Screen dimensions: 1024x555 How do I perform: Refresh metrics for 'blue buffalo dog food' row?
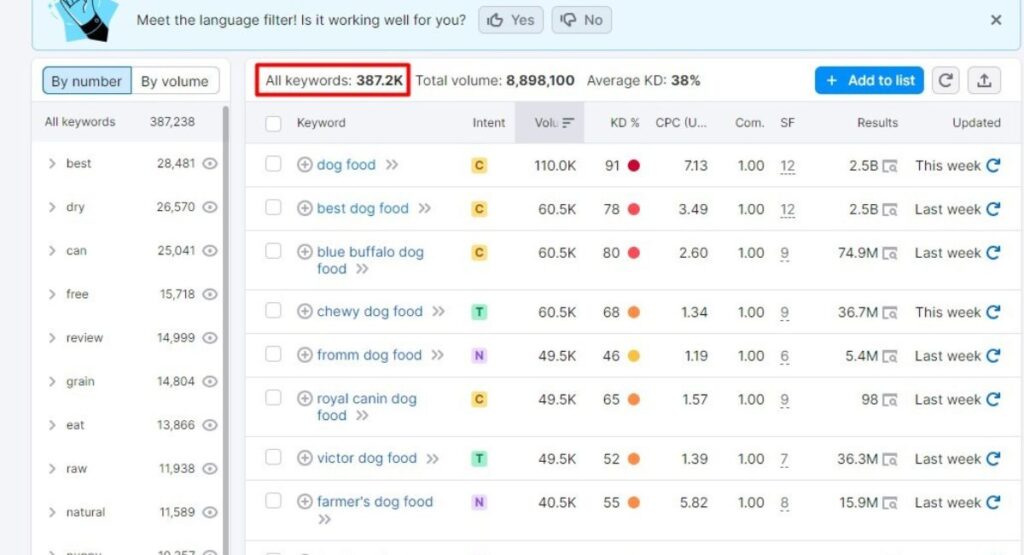[x=993, y=253]
